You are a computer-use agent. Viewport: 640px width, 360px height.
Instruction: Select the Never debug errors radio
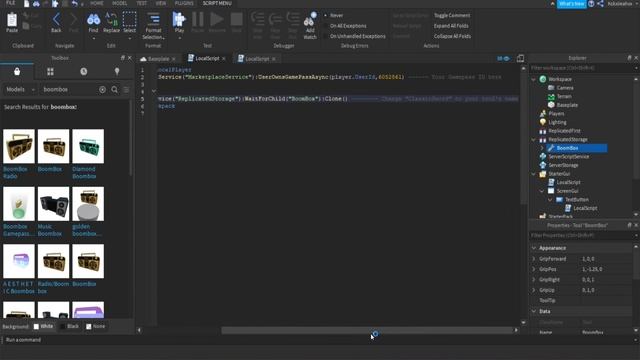click(325, 16)
